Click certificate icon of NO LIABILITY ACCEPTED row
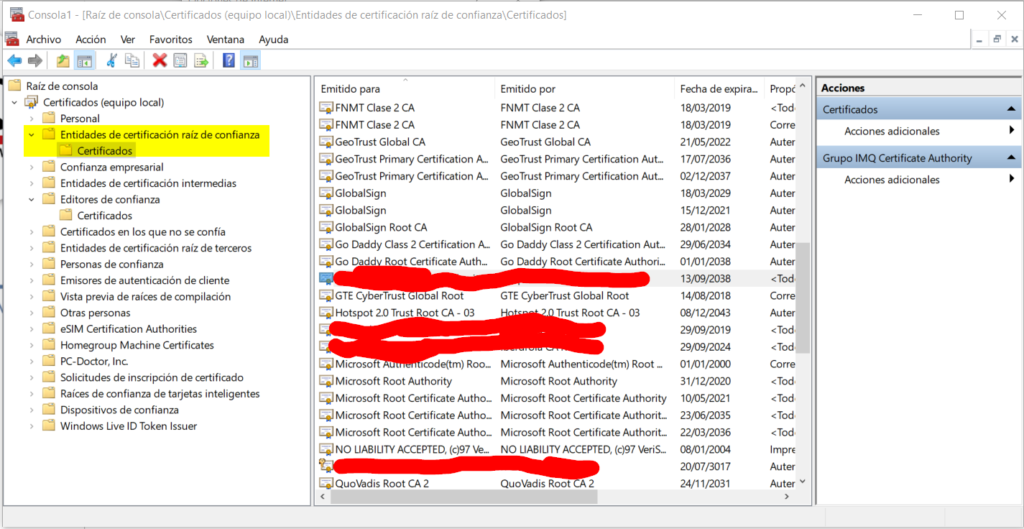This screenshot has width=1024, height=529. [x=326, y=449]
